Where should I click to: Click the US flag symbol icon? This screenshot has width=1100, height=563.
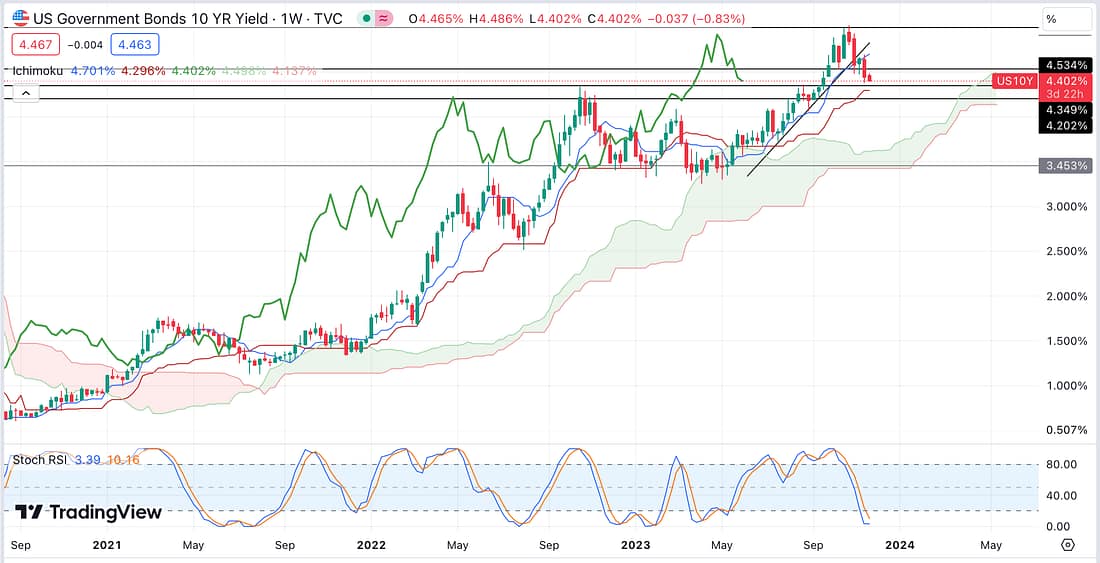20,18
